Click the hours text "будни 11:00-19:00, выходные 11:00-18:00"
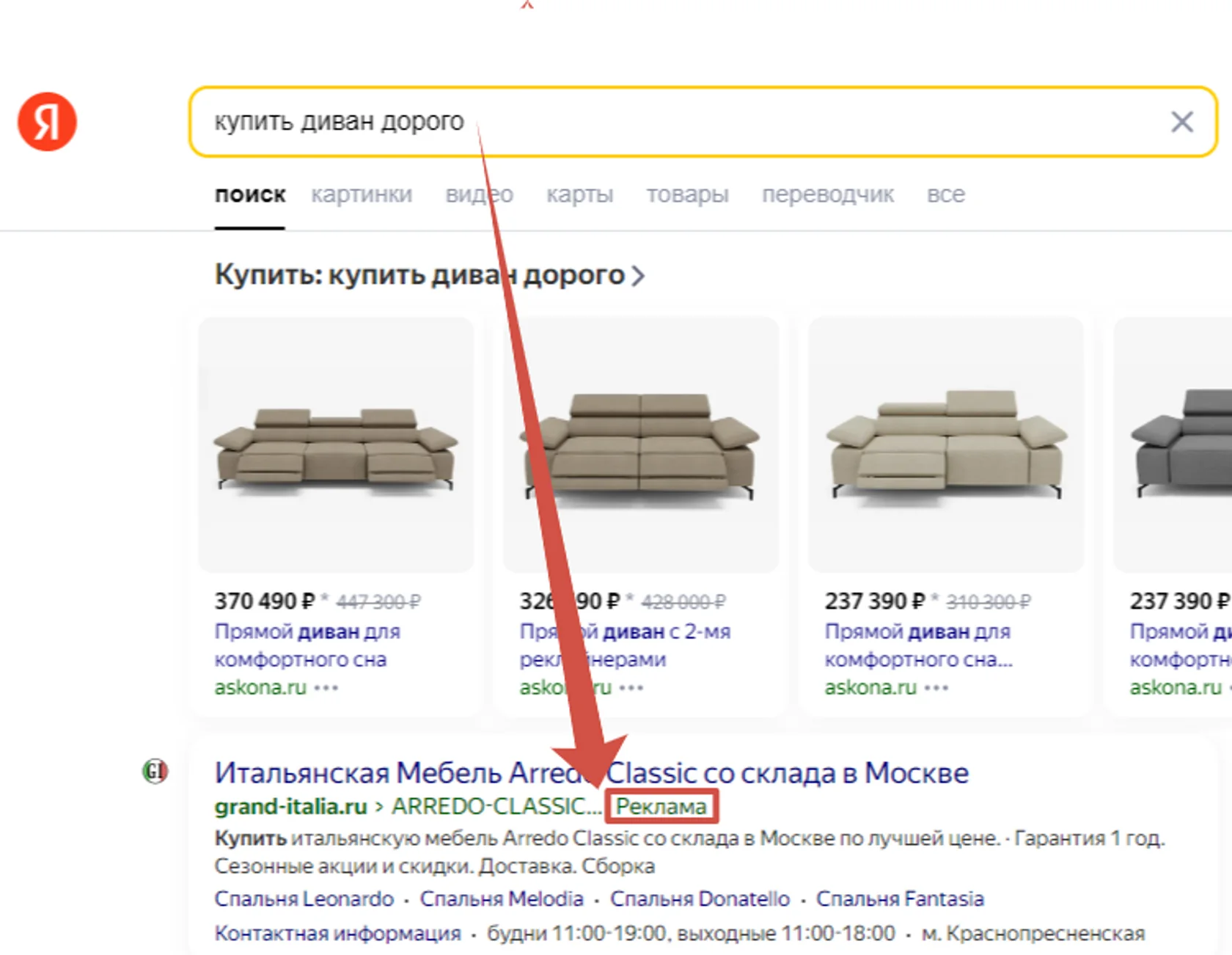 (x=691, y=933)
